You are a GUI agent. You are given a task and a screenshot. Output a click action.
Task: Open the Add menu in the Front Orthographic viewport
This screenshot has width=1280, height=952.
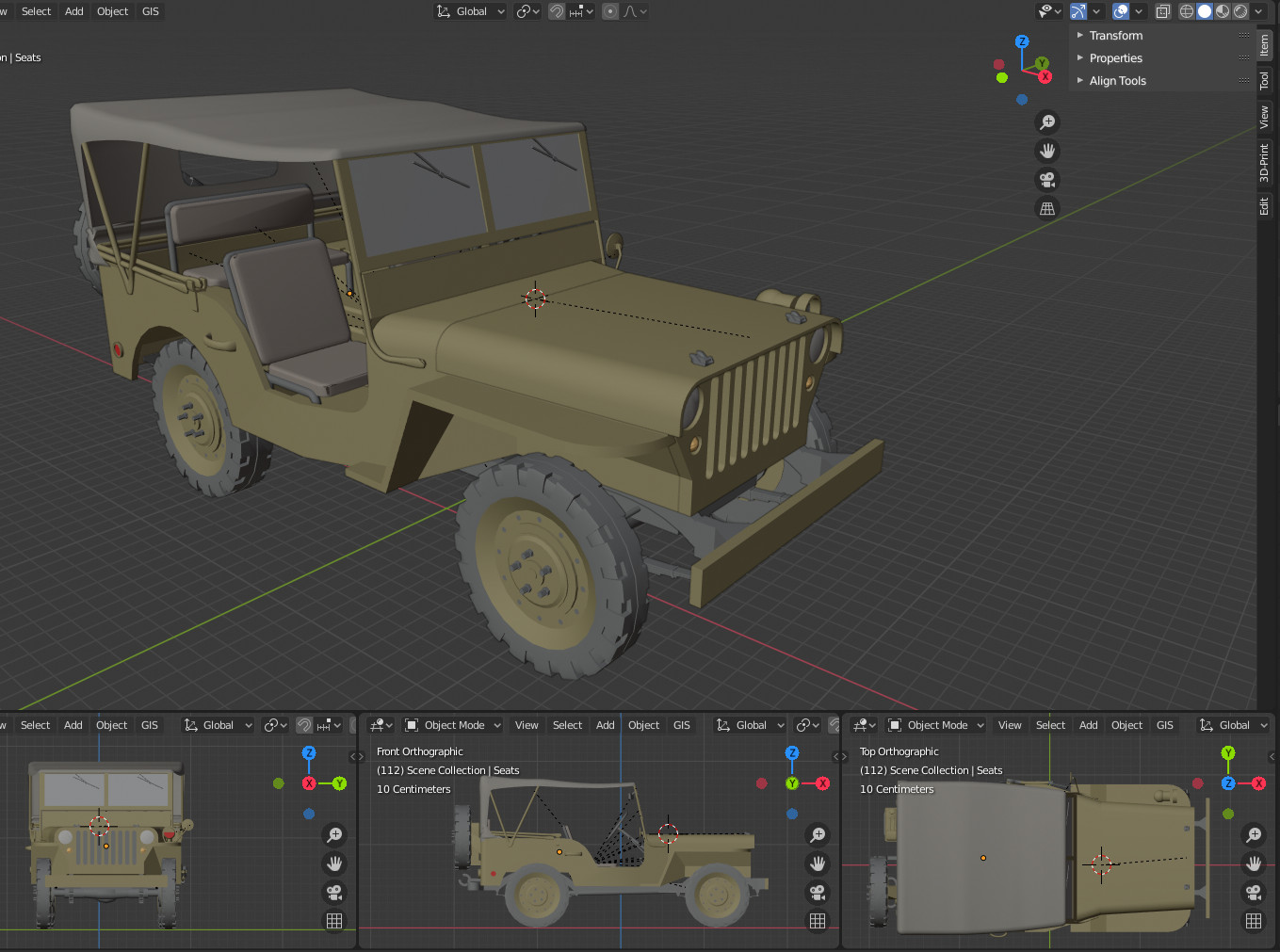coord(605,725)
